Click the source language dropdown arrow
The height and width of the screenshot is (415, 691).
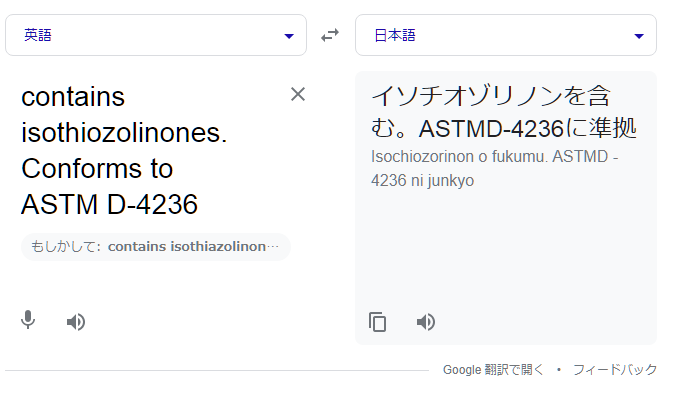click(289, 36)
